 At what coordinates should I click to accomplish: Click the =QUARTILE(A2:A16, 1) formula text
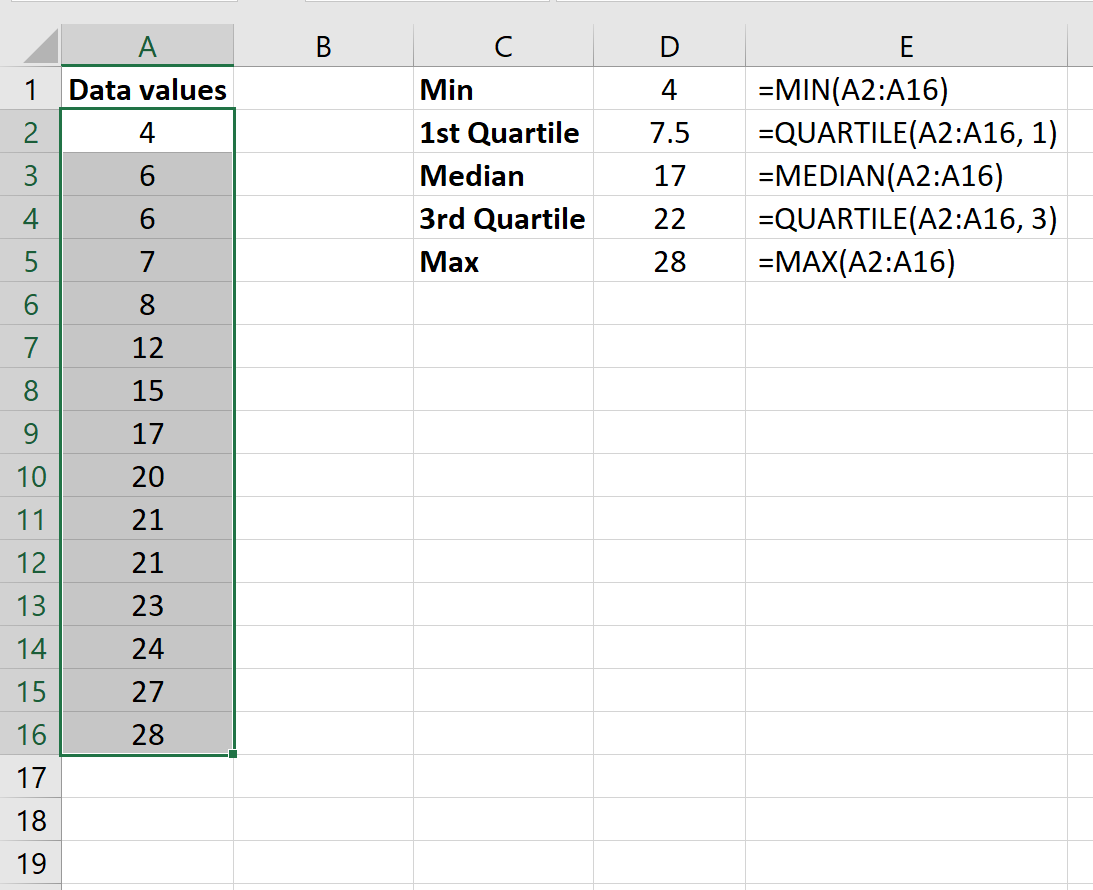point(908,133)
